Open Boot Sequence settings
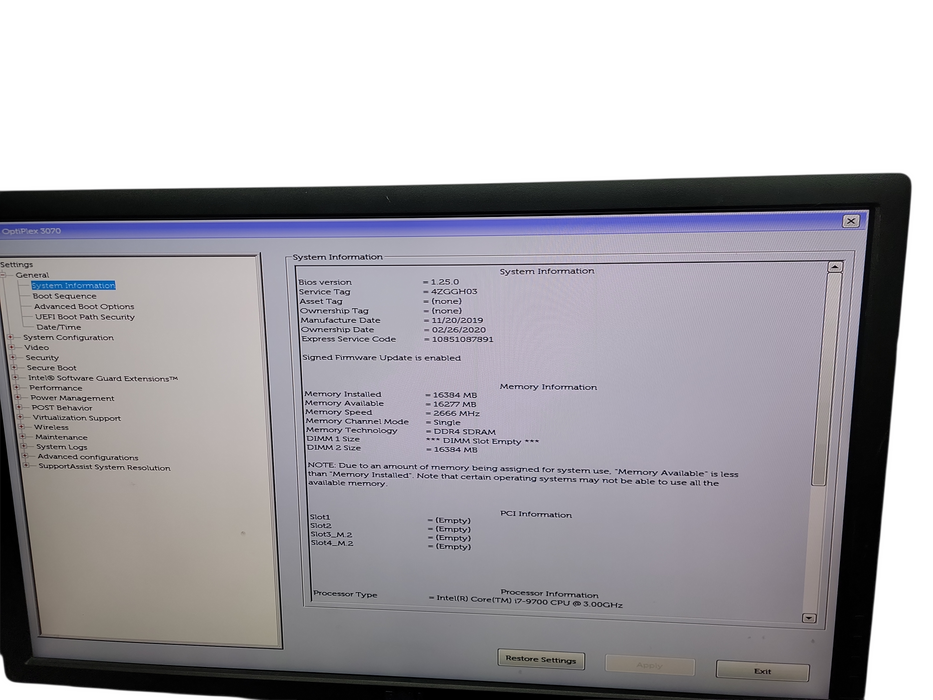Image resolution: width=933 pixels, height=700 pixels. (x=64, y=296)
